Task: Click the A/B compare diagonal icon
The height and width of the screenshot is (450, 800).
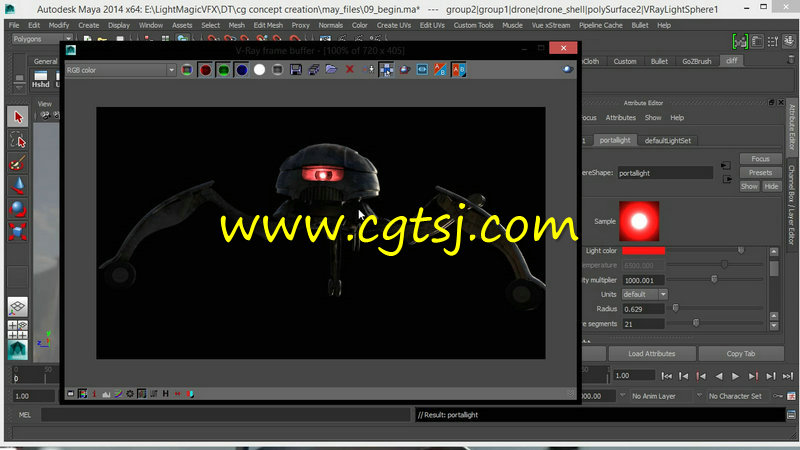Action: coord(440,70)
